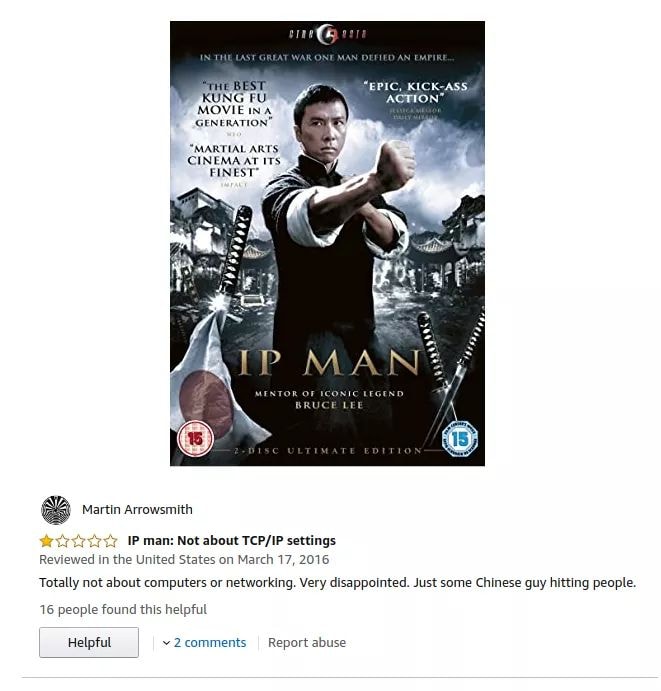Click 'Epic, kick-ass action' quote on cover
This screenshot has width=661, height=691.
(x=415, y=92)
